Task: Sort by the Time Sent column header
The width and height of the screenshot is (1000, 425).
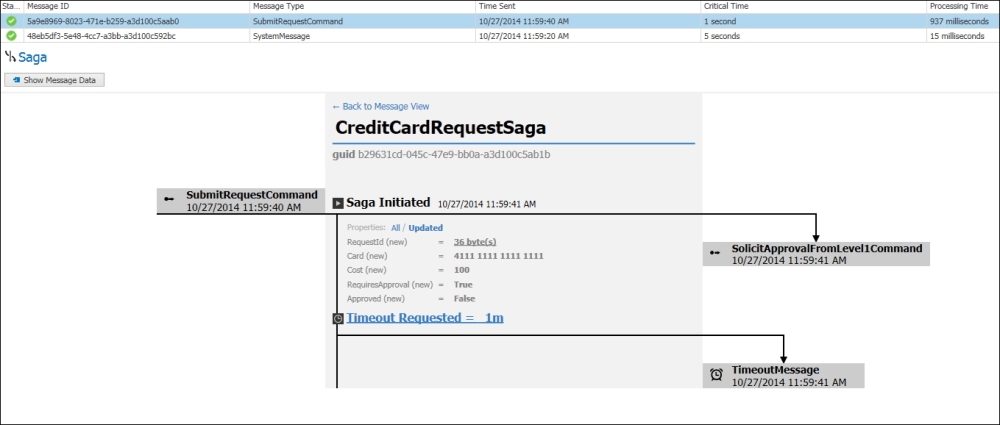Action: tap(588, 6)
